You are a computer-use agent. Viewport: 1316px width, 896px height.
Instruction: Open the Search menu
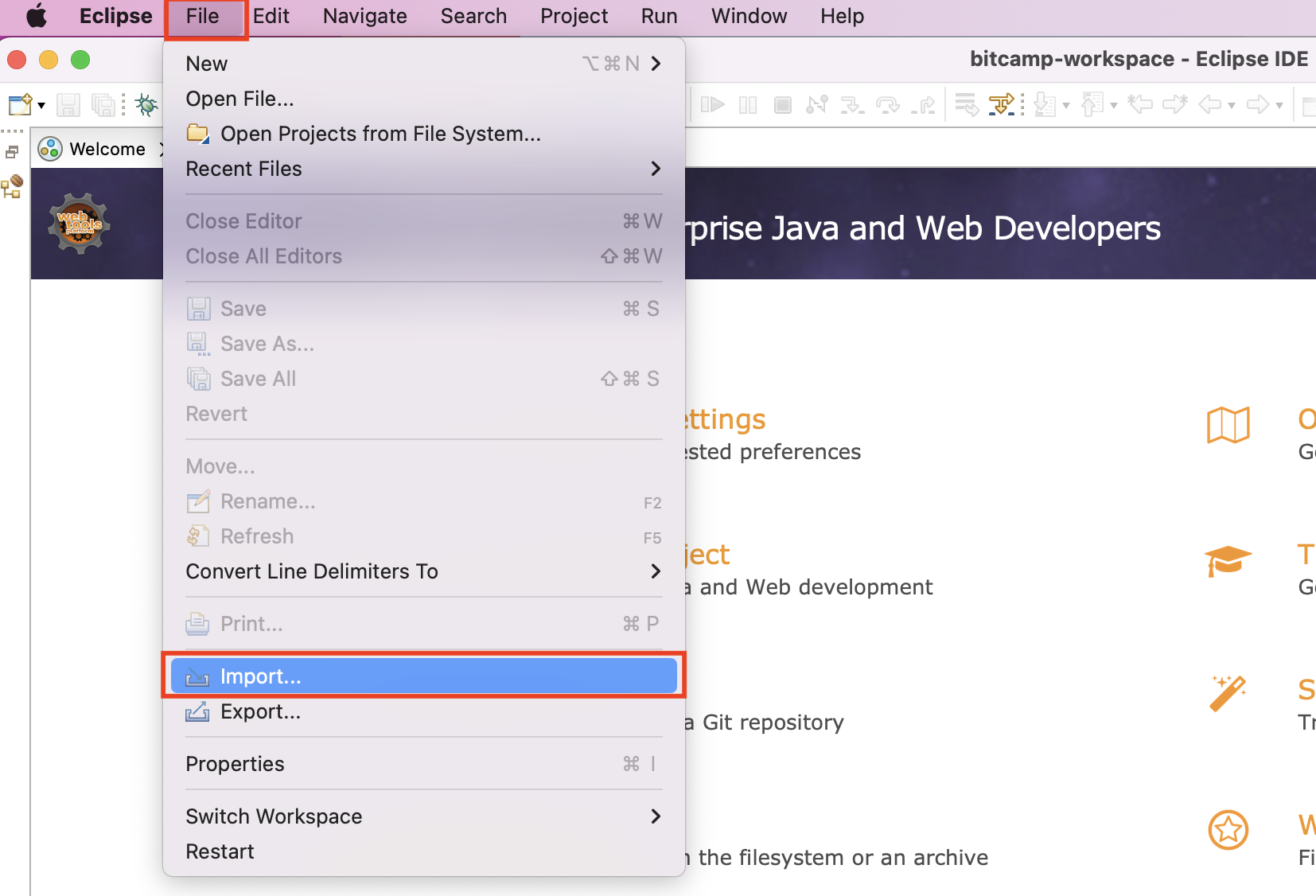473,16
